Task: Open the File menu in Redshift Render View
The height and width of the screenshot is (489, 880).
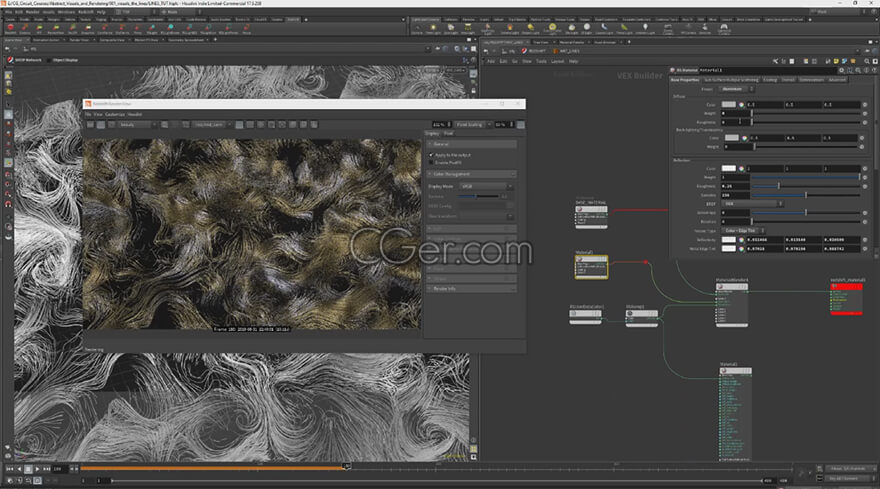Action: [88, 115]
